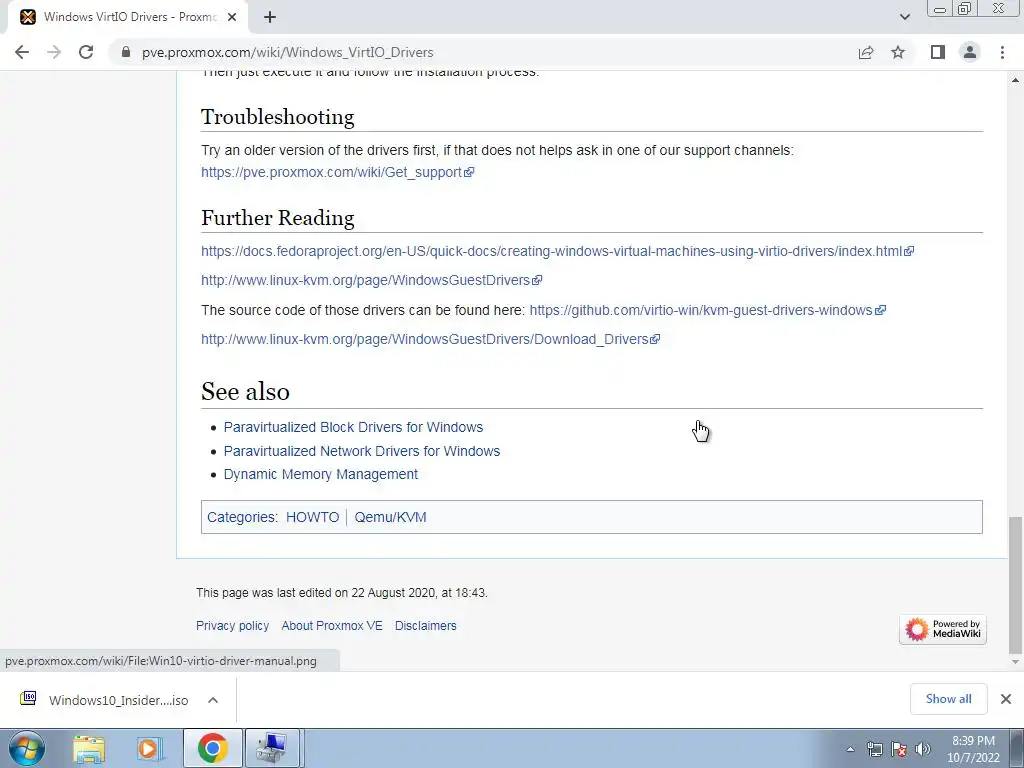The width and height of the screenshot is (1024, 768).
Task: Open the HOWTO category
Action: pos(312,517)
